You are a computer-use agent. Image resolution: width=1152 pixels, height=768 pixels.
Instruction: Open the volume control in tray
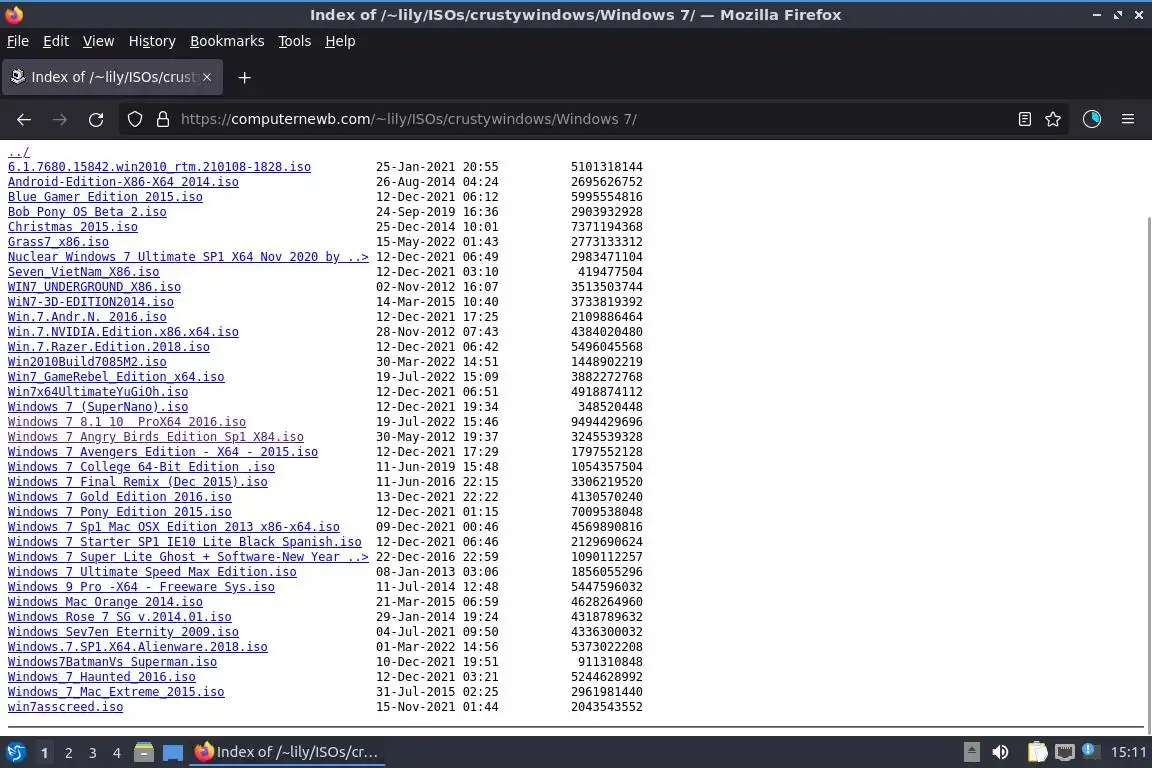click(x=1000, y=752)
